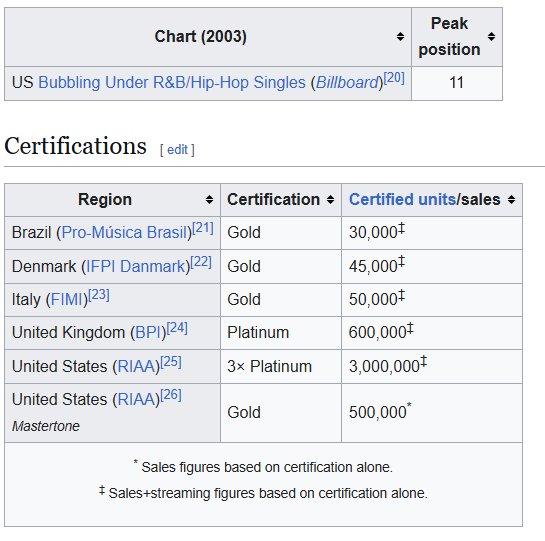The width and height of the screenshot is (545, 541).
Task: Follow citation reference 24
Action: click(177, 328)
